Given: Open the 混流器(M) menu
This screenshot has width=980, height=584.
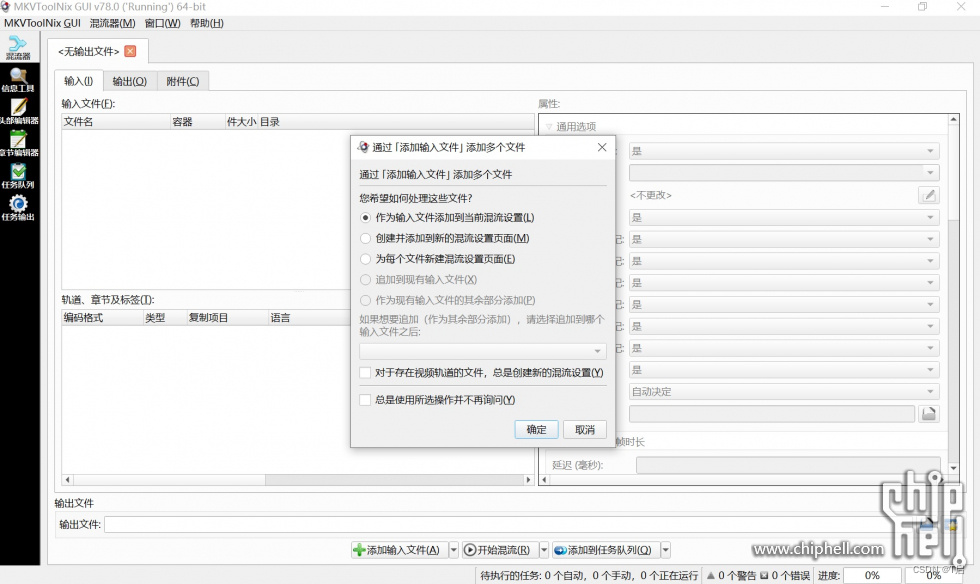Looking at the screenshot, I should tap(112, 23).
